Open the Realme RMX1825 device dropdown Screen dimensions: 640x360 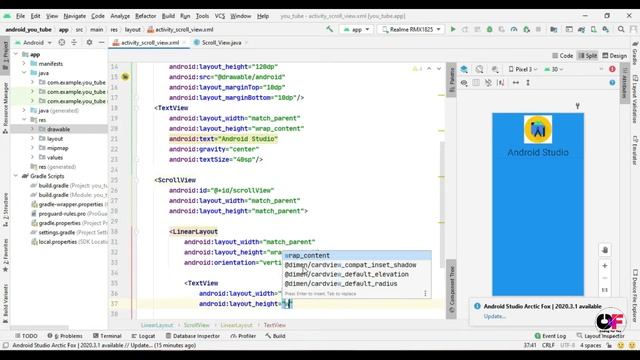[411, 29]
